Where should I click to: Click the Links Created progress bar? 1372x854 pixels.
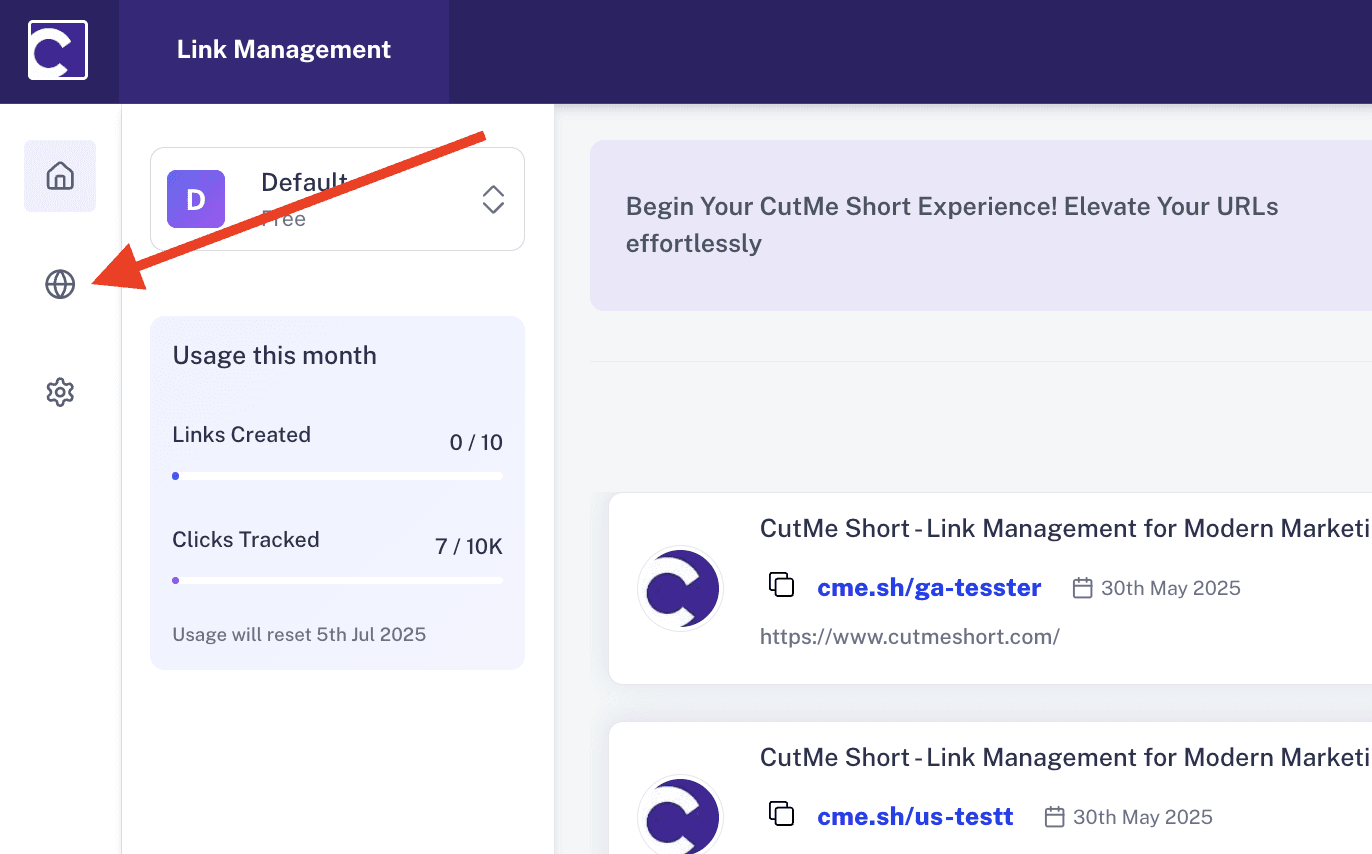(337, 476)
